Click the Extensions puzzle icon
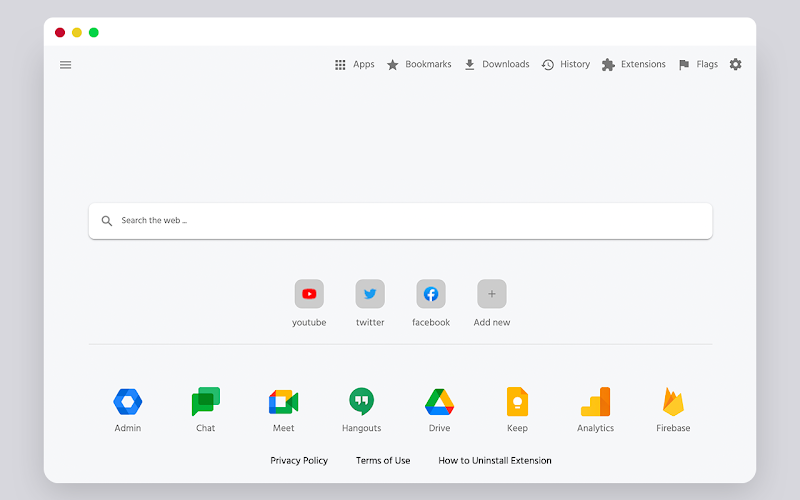800x500 pixels. coord(608,65)
